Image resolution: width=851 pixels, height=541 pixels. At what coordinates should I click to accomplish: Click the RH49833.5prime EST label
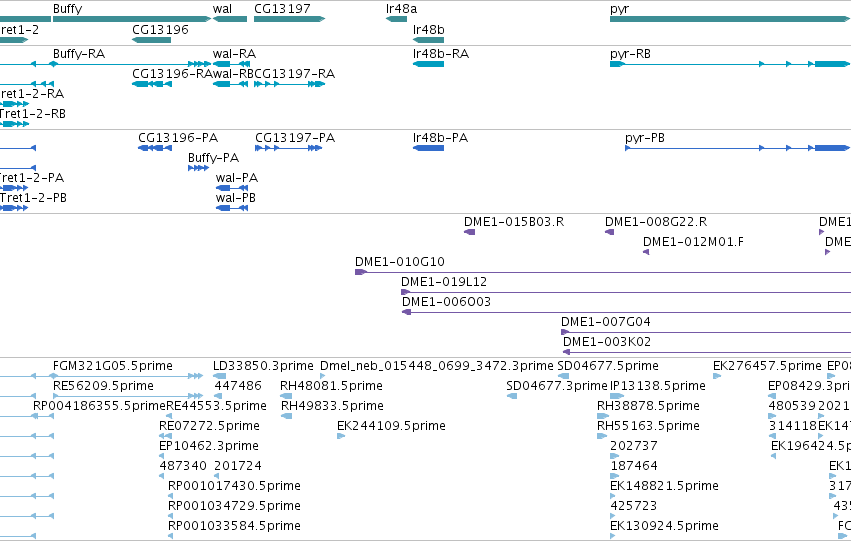[332, 406]
